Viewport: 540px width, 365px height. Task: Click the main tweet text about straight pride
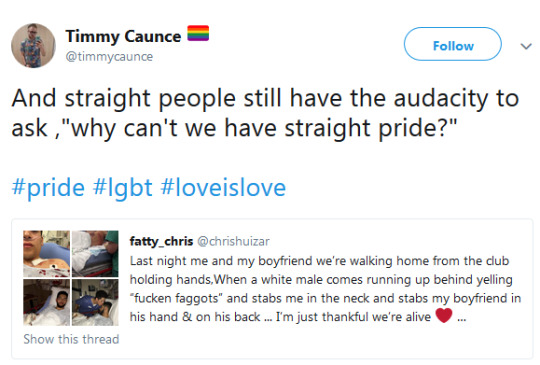(265, 113)
